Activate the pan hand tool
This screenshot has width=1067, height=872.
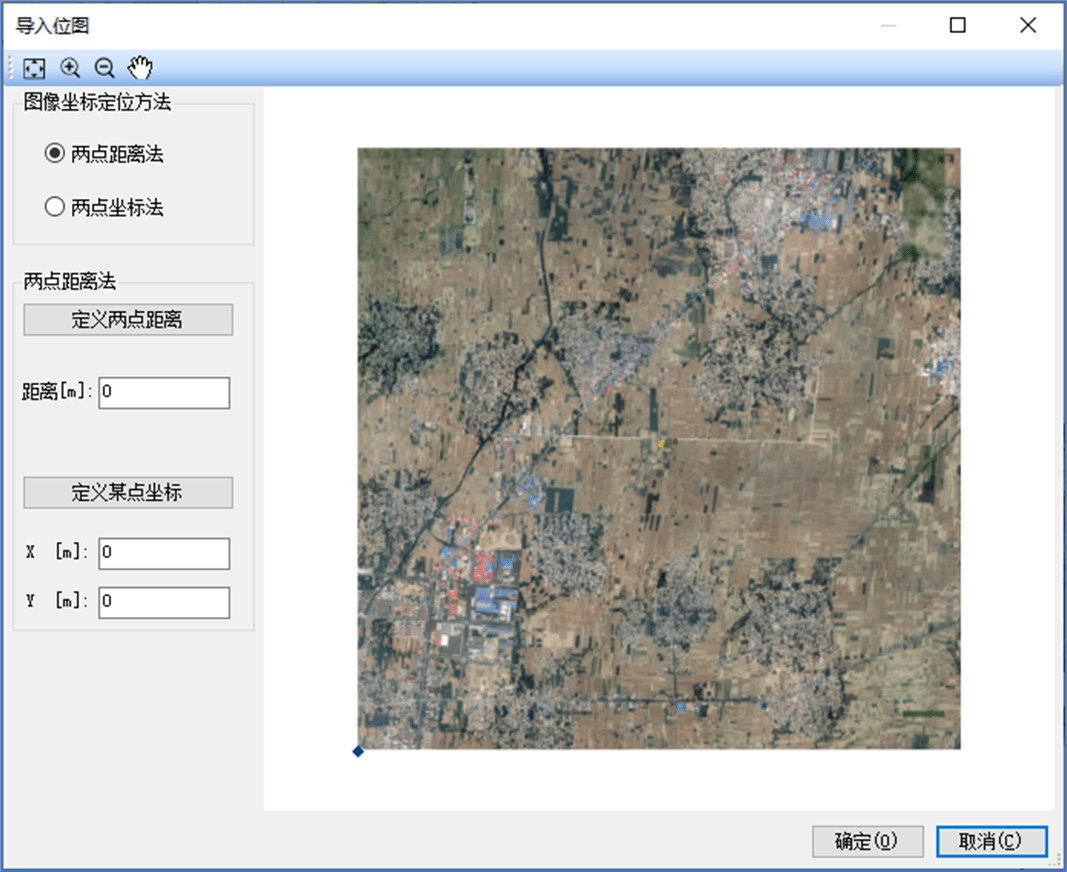coord(140,67)
